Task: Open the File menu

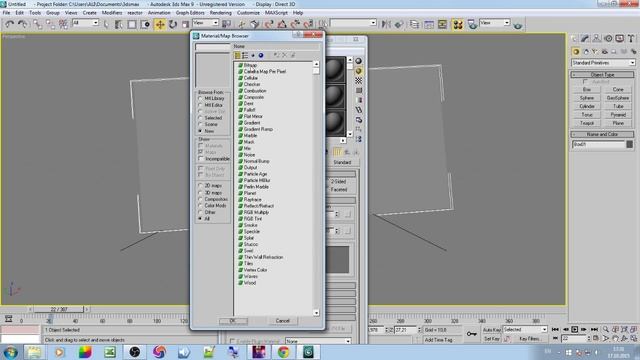Action: [x=7, y=13]
